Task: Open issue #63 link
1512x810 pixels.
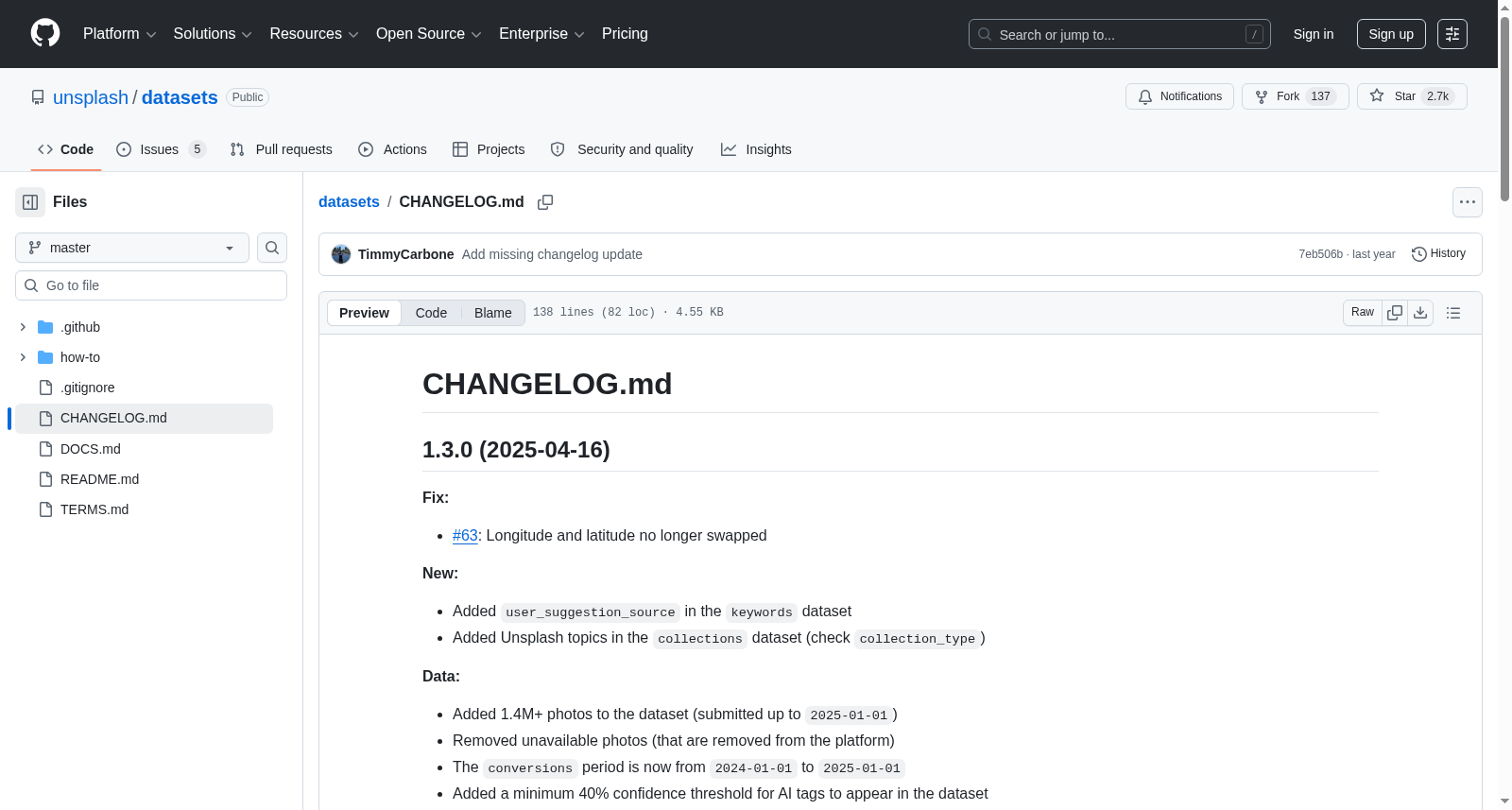Action: click(465, 535)
